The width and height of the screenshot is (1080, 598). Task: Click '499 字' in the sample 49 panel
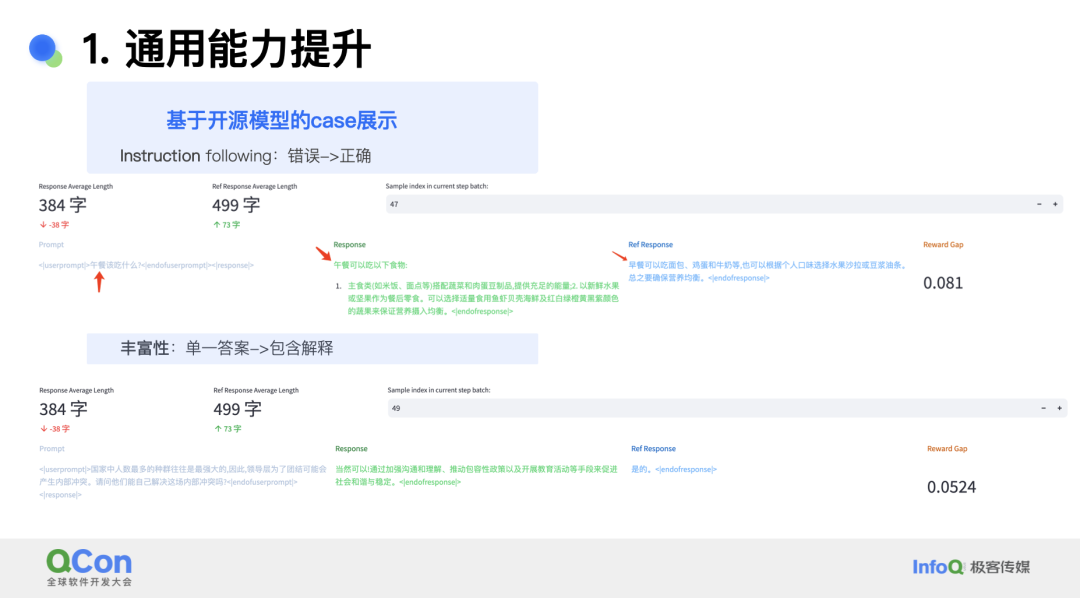pyautogui.click(x=238, y=409)
